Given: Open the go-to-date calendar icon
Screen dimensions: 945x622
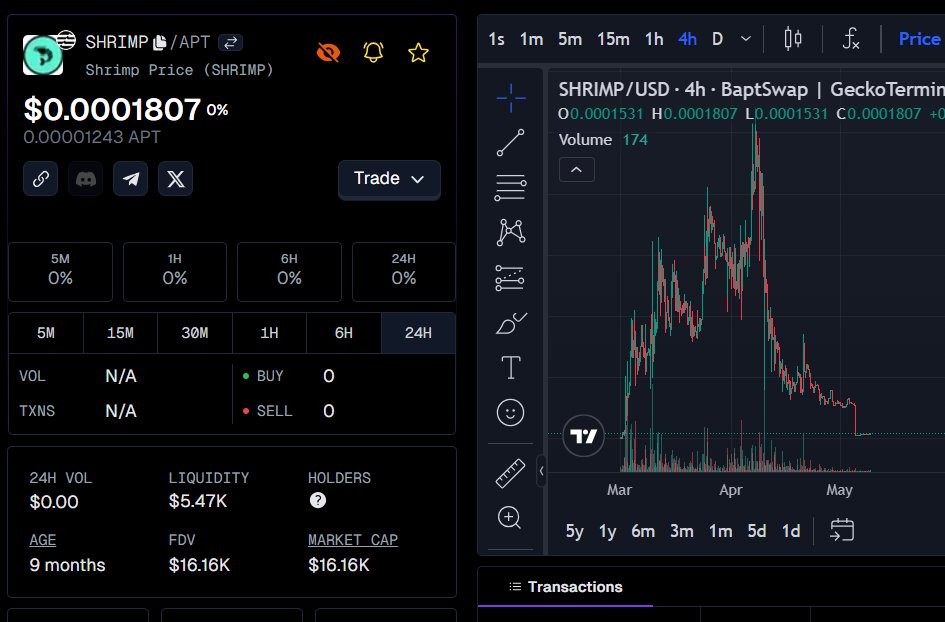Looking at the screenshot, I should 842,530.
